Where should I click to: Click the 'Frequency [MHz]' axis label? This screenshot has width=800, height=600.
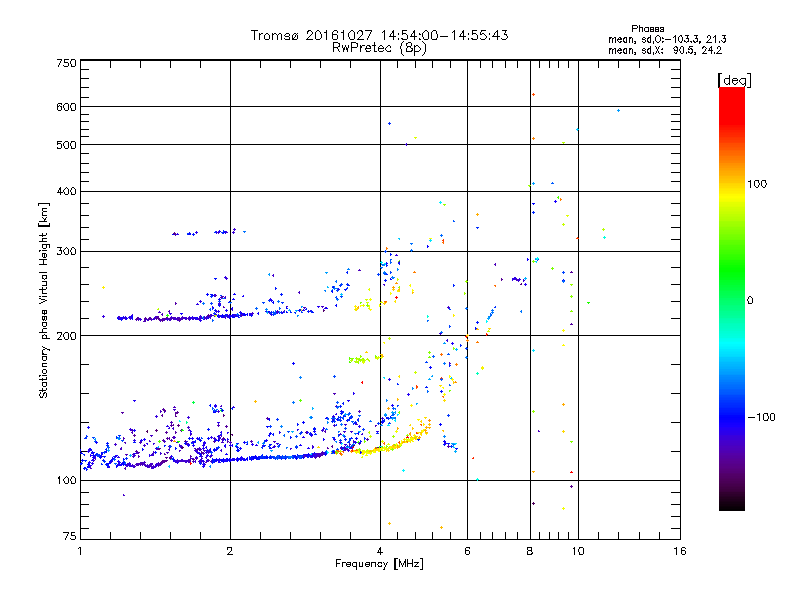tap(379, 564)
